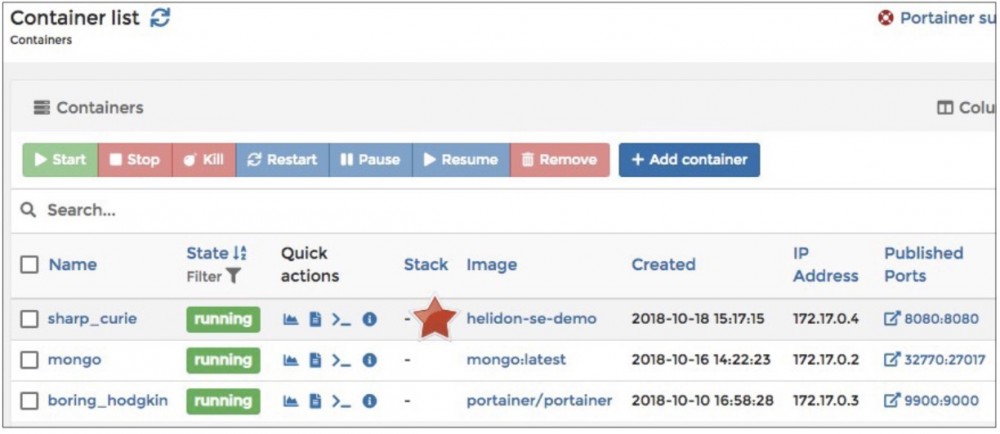Toggle the select-all checkbox beside Name
1000x434 pixels.
pyautogui.click(x=30, y=265)
